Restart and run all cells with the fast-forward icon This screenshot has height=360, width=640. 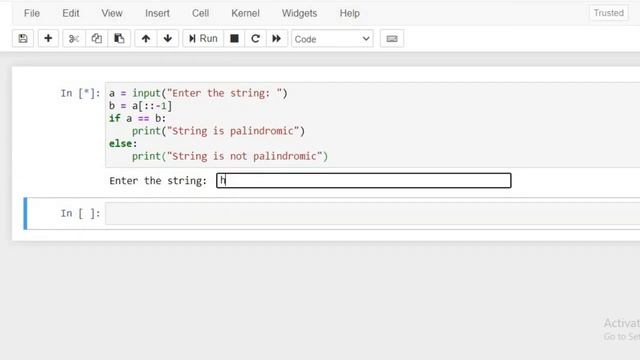click(277, 38)
